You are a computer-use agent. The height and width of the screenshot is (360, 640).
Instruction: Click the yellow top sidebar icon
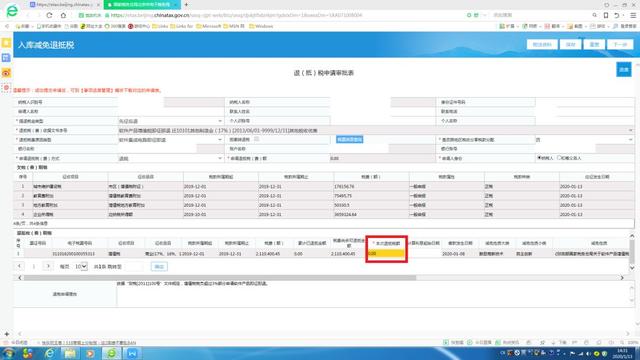point(6,42)
